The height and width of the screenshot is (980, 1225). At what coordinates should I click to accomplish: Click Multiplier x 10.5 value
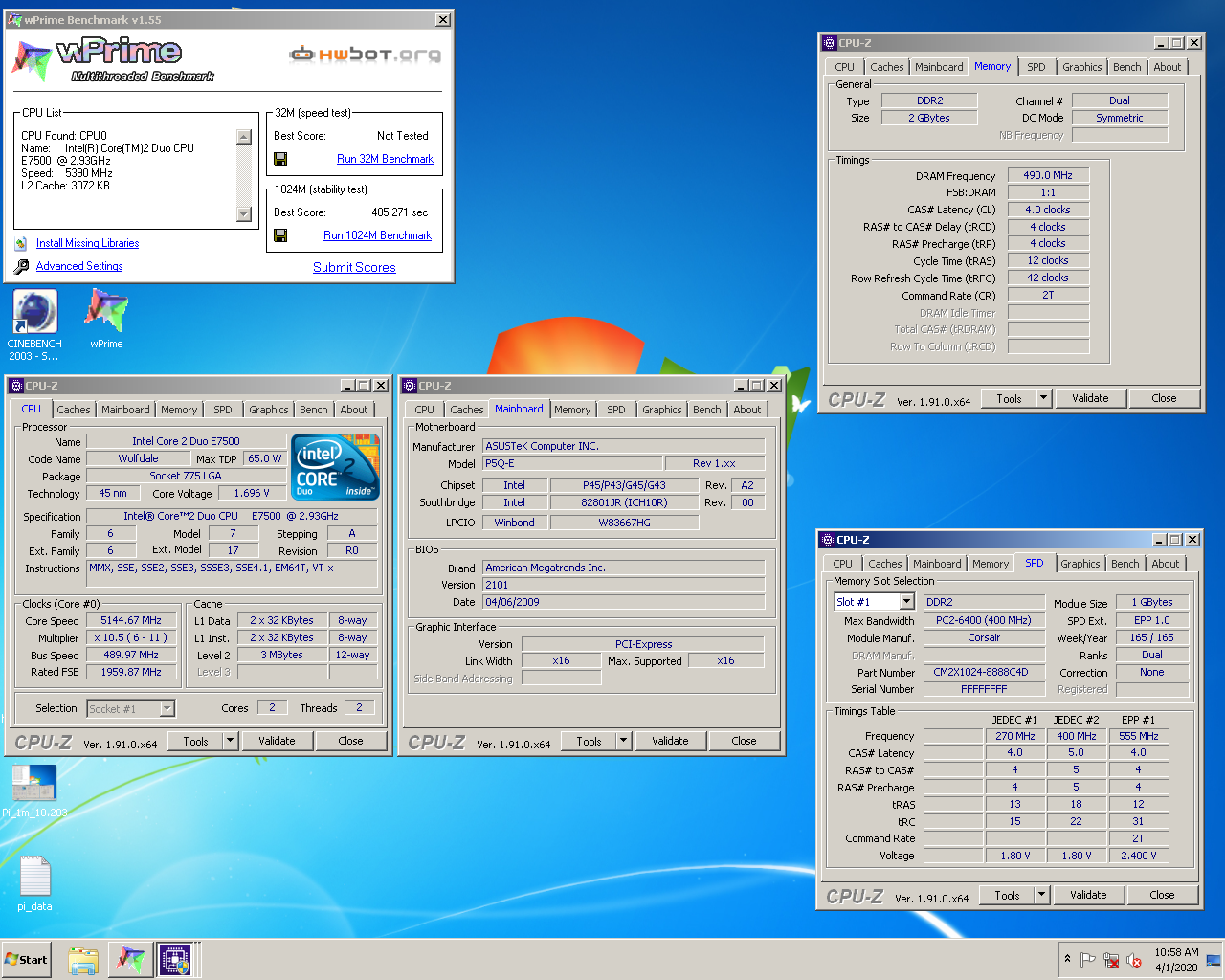point(131,637)
